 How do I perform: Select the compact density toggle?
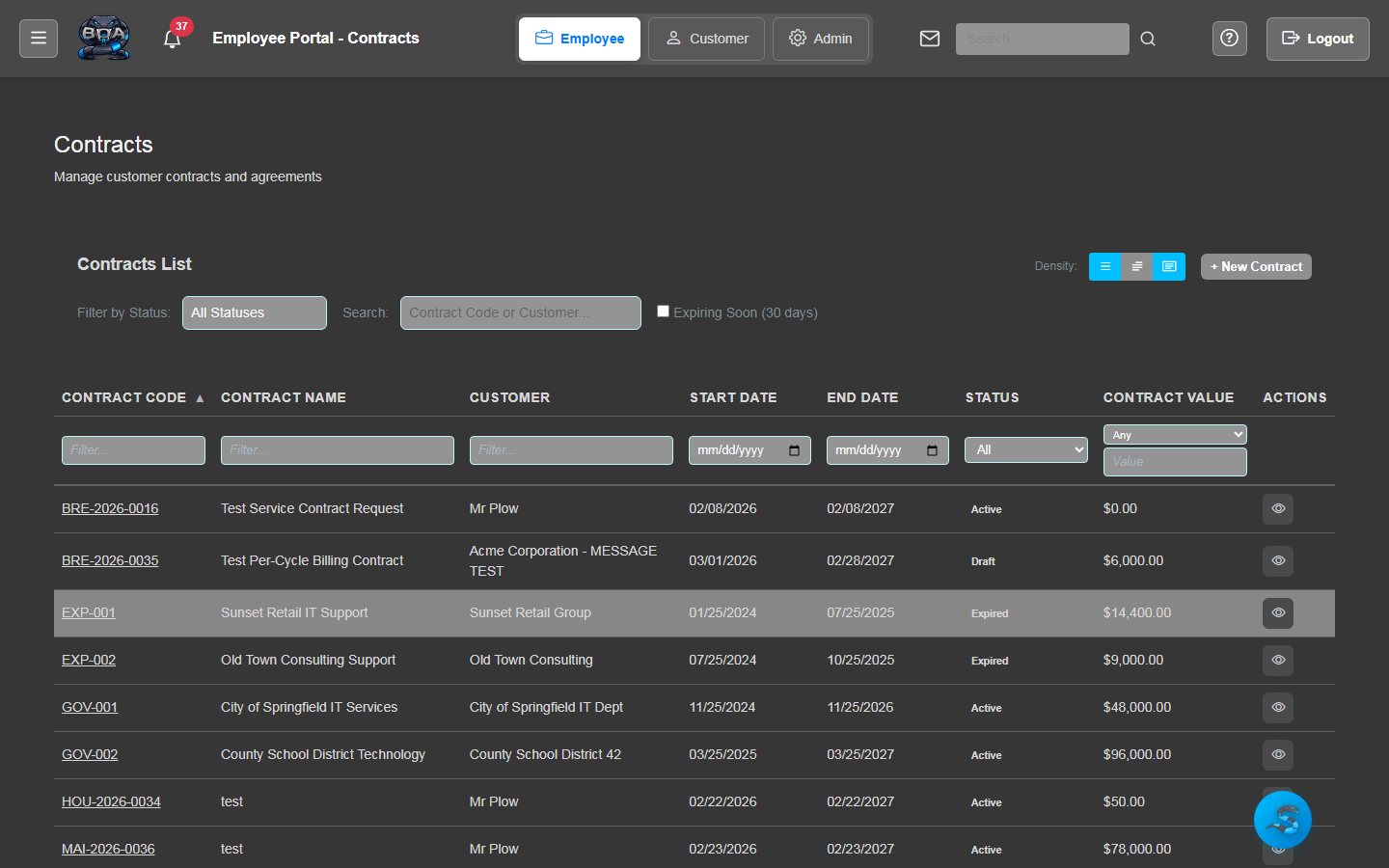pyautogui.click(x=1104, y=266)
